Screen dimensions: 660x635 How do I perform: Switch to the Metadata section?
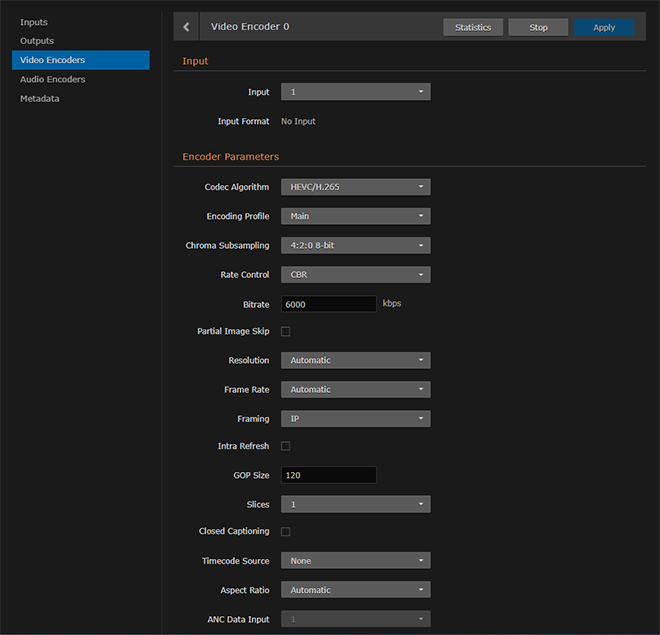coord(40,98)
